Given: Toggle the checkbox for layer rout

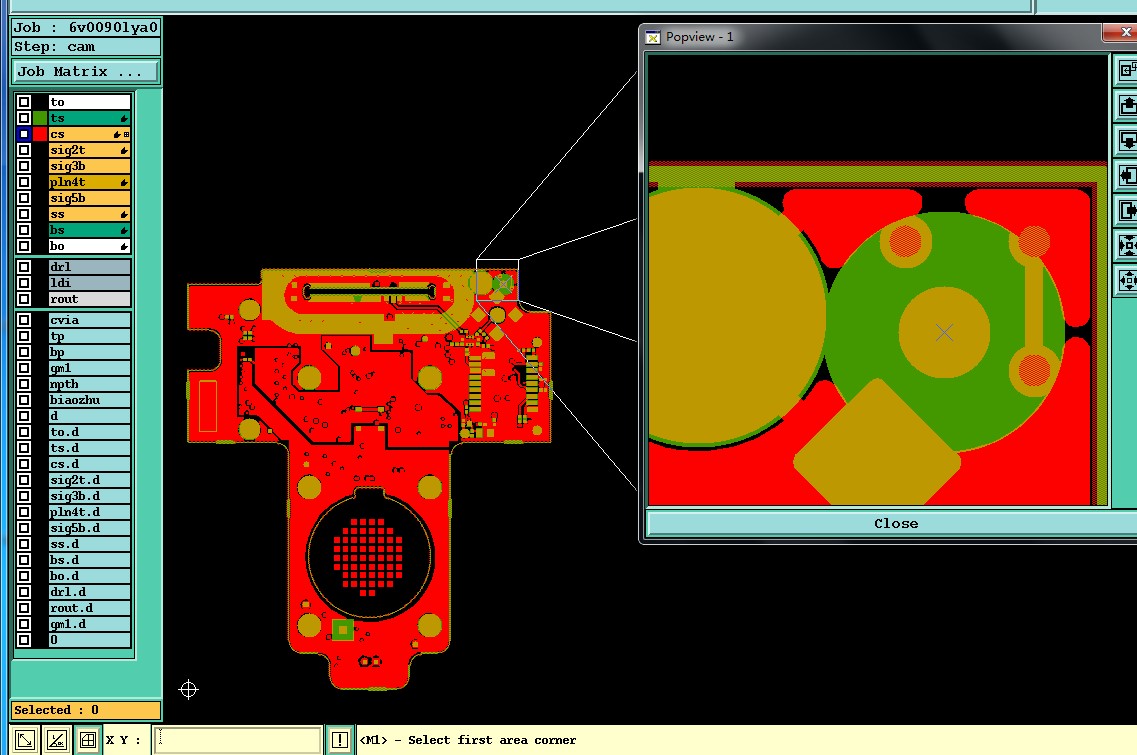Looking at the screenshot, I should 24,299.
